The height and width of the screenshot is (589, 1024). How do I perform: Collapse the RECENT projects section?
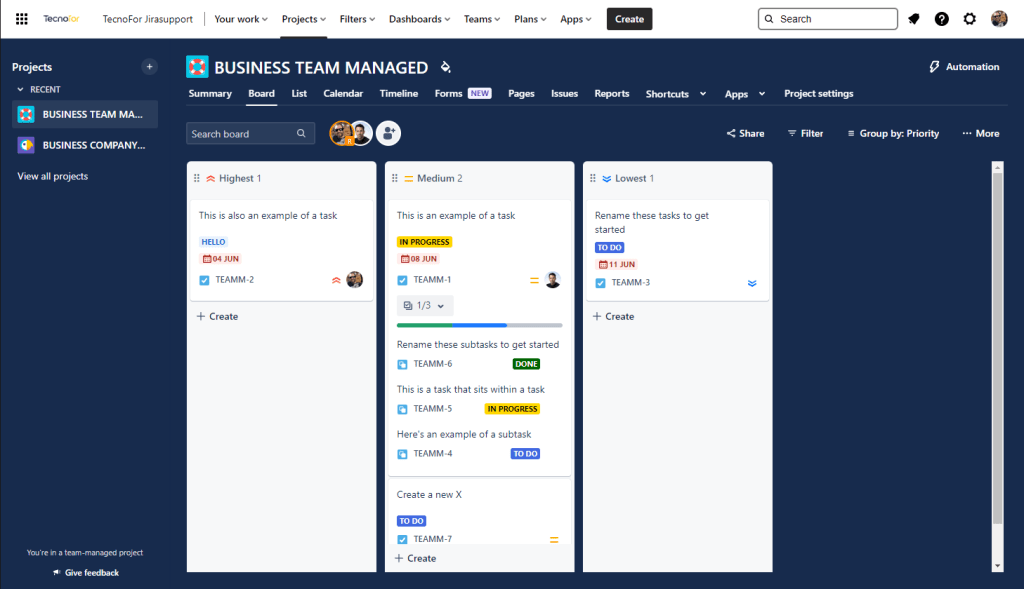[x=19, y=90]
